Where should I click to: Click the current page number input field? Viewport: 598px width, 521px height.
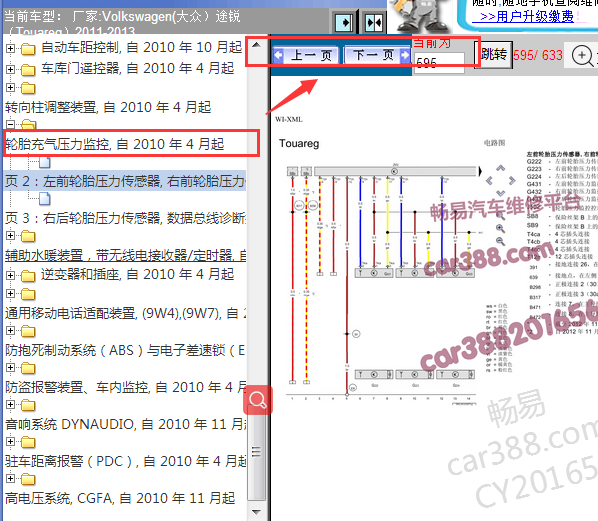tap(439, 63)
